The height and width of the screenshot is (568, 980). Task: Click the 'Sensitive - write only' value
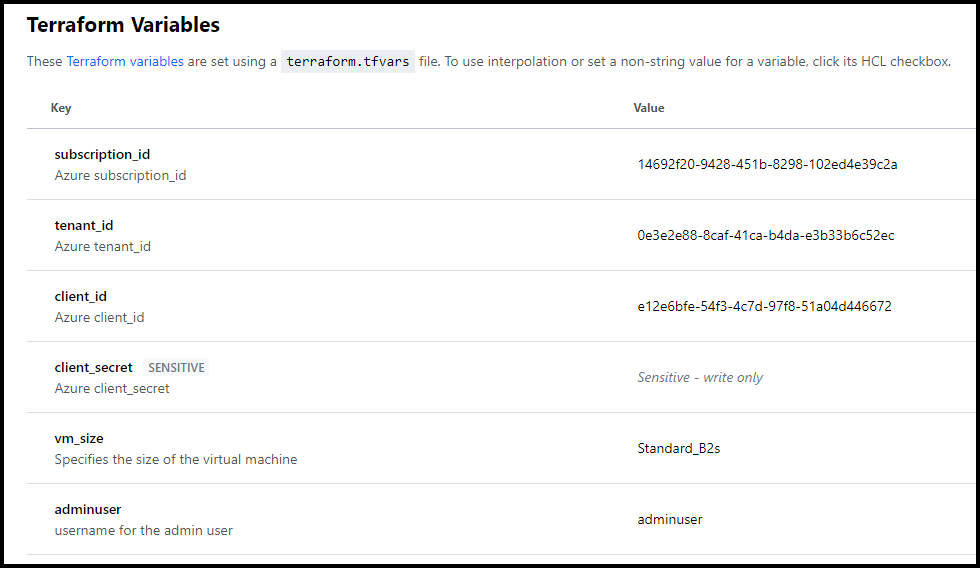click(700, 378)
